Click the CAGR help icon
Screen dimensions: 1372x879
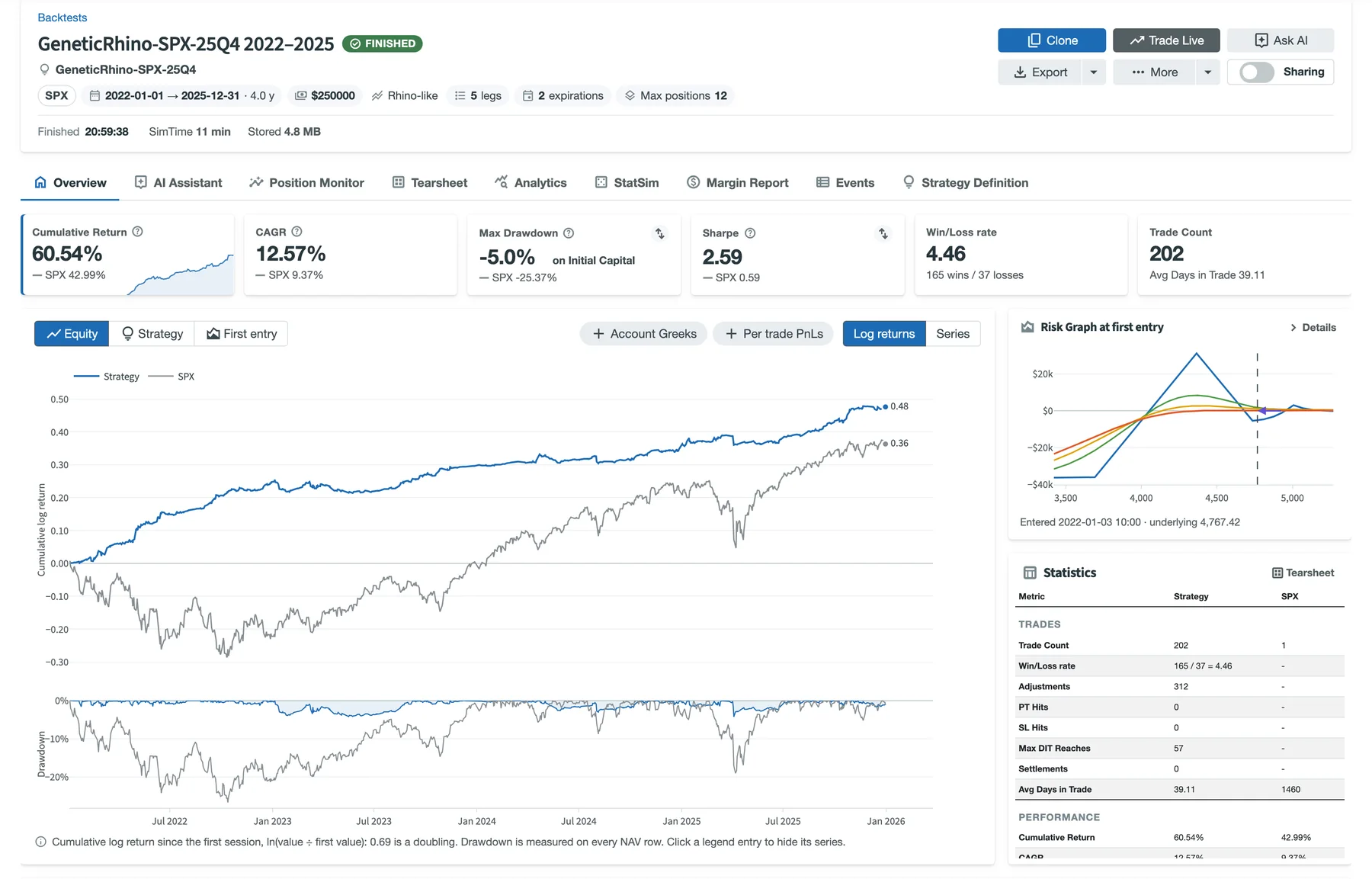click(x=297, y=232)
